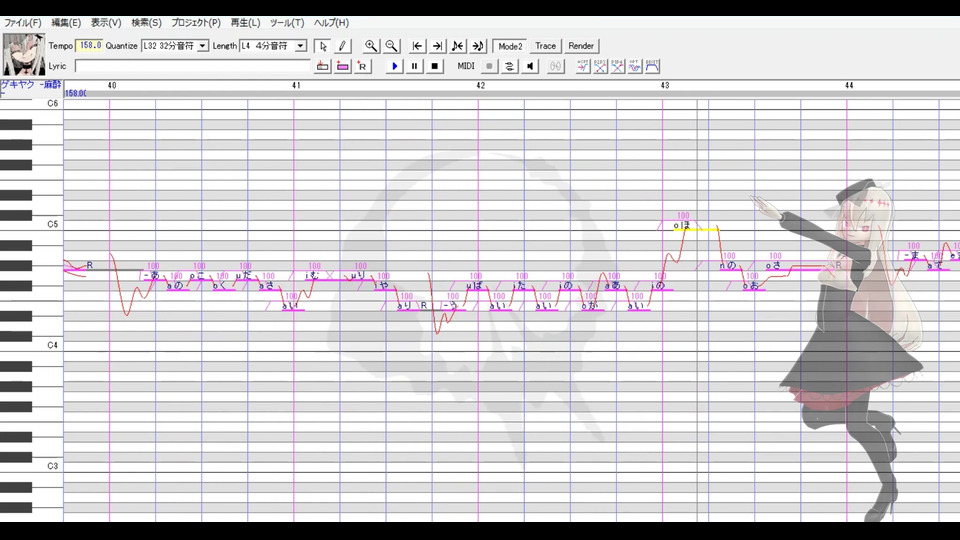960x540 pixels.
Task: Open the voicebank character portrait
Action: [24, 54]
